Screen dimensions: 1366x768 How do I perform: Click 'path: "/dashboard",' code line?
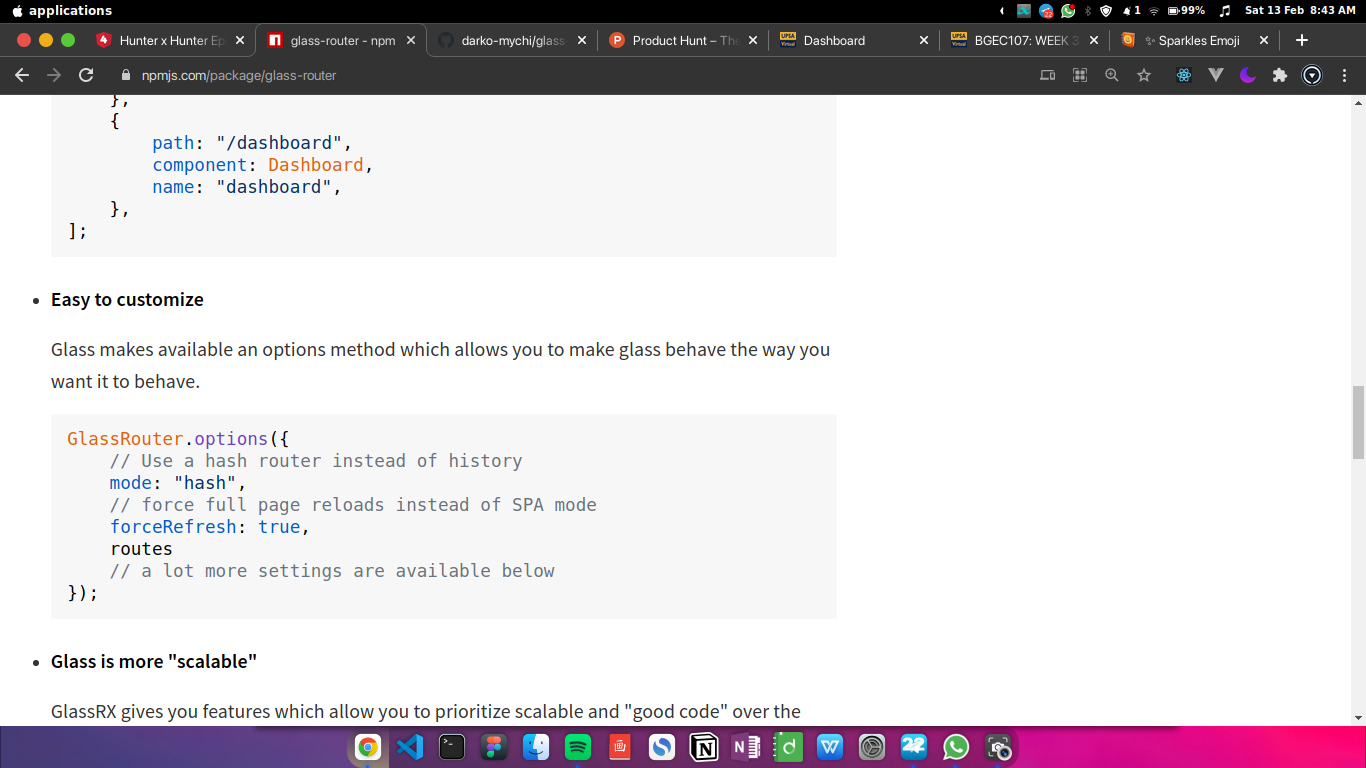252,143
